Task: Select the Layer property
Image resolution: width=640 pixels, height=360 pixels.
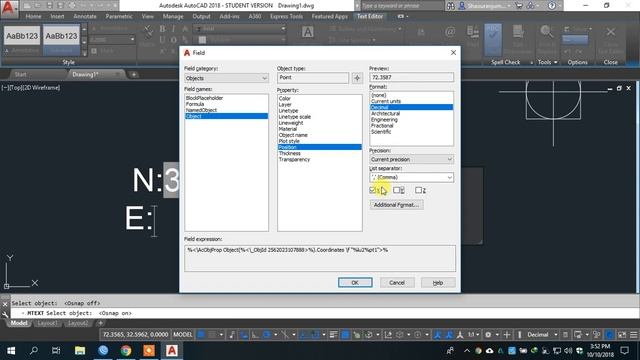Action: 285,104
